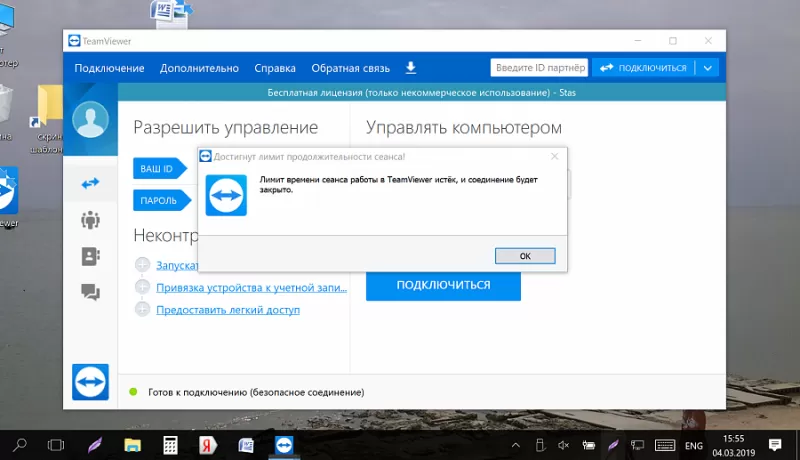This screenshot has height=460, width=800.
Task: Click the TeamViewer logo at sidebar bottom
Action: 90,382
